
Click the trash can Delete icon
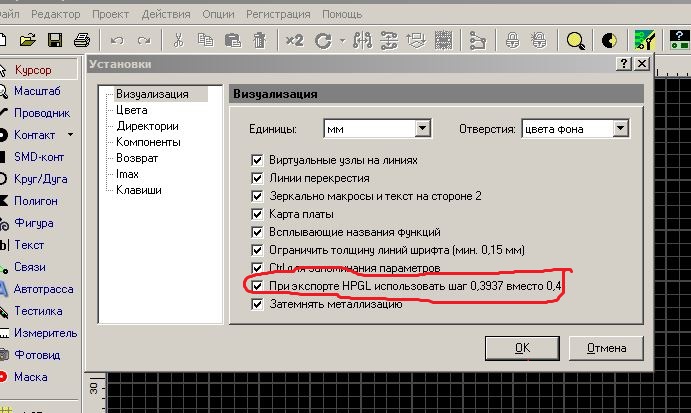(x=260, y=41)
